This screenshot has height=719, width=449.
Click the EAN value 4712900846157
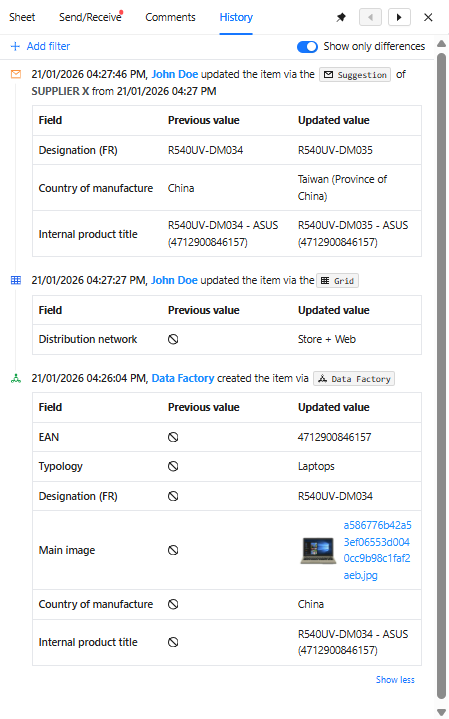334,437
